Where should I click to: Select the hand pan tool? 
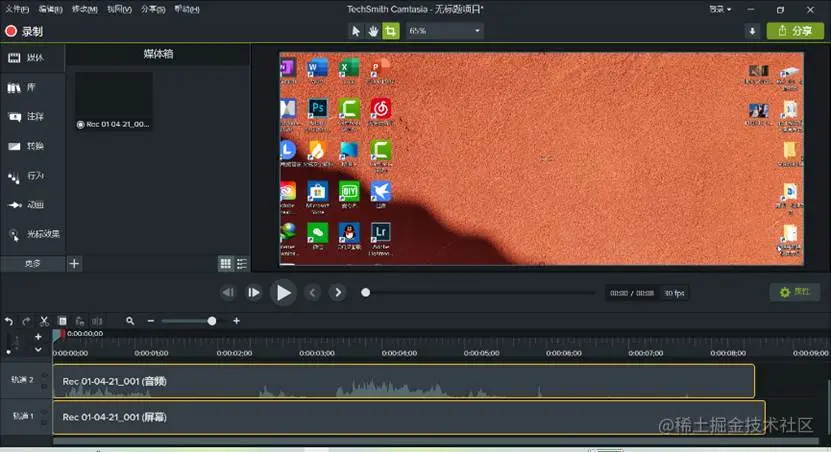click(373, 31)
